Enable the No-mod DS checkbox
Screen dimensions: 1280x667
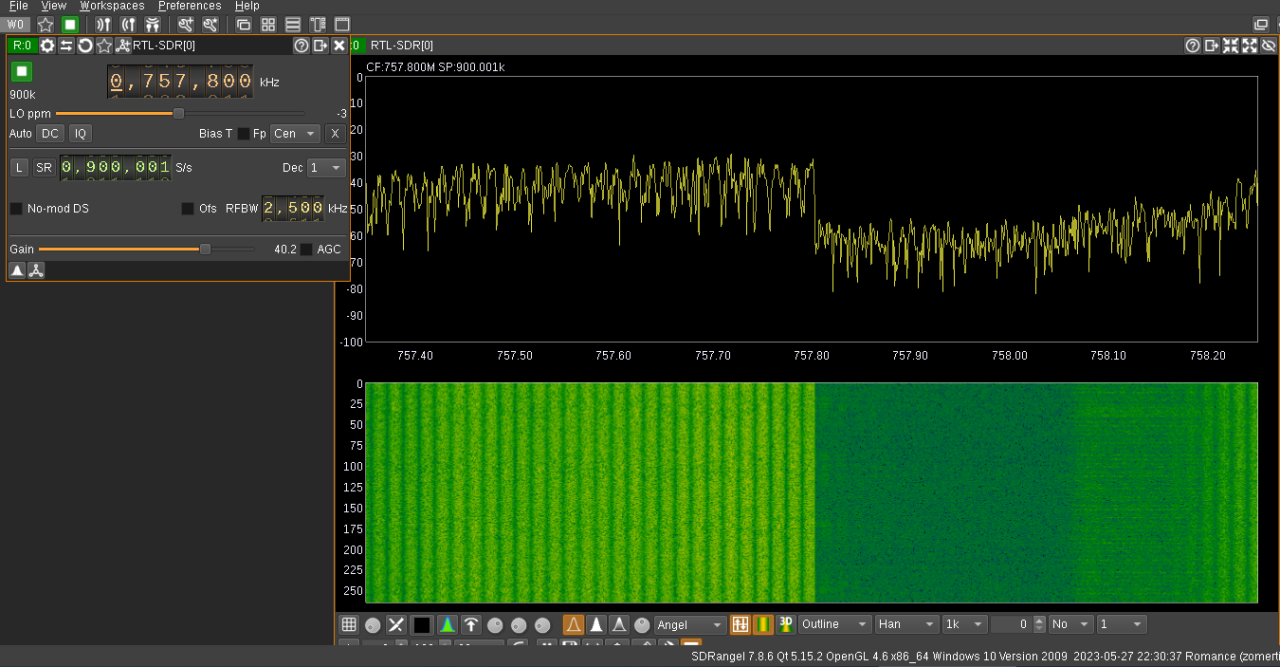[x=16, y=208]
